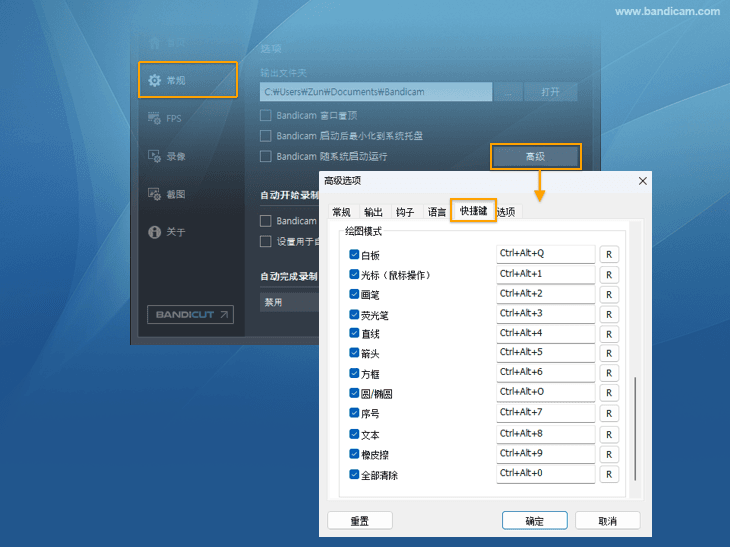
Task: Toggle Bandicam 启动后最小化到系统托盘 checkbox
Action: (265, 136)
